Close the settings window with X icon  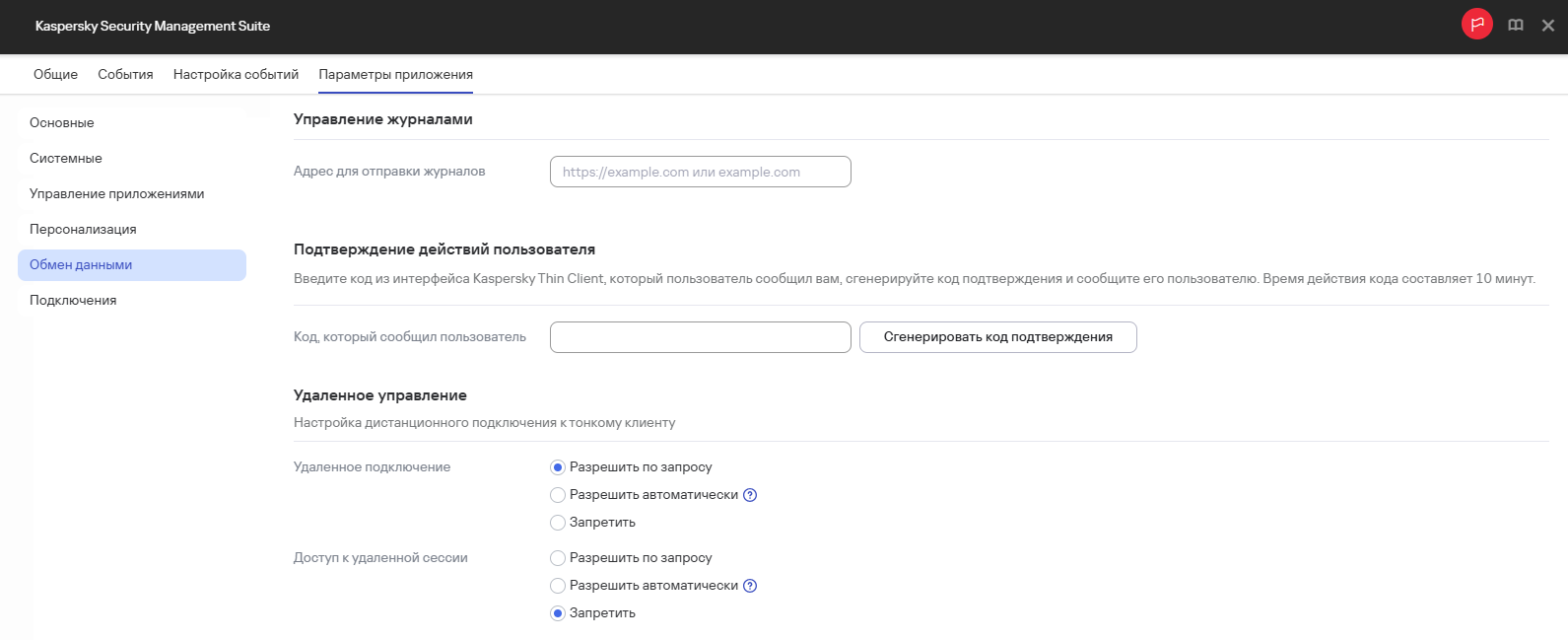click(1548, 26)
